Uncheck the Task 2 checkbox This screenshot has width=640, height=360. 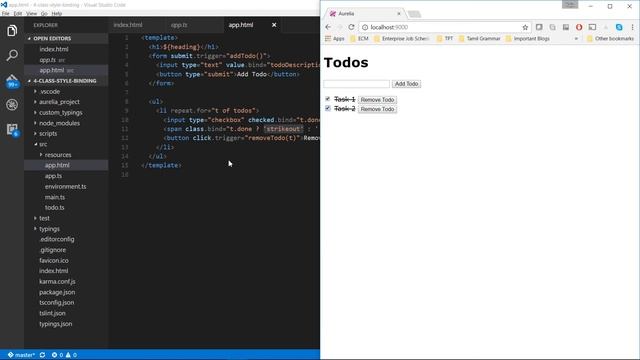point(328,108)
